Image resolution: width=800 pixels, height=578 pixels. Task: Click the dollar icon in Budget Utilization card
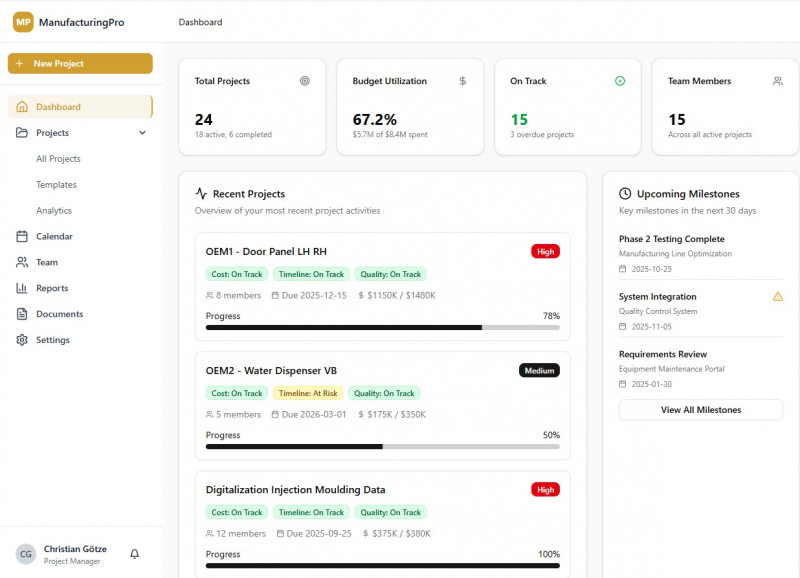(462, 81)
